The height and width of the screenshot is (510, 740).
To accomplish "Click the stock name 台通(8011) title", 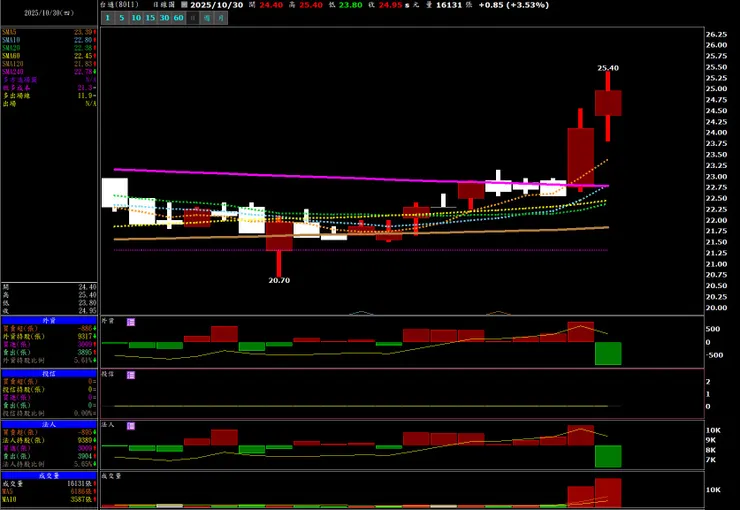I will (119, 5).
